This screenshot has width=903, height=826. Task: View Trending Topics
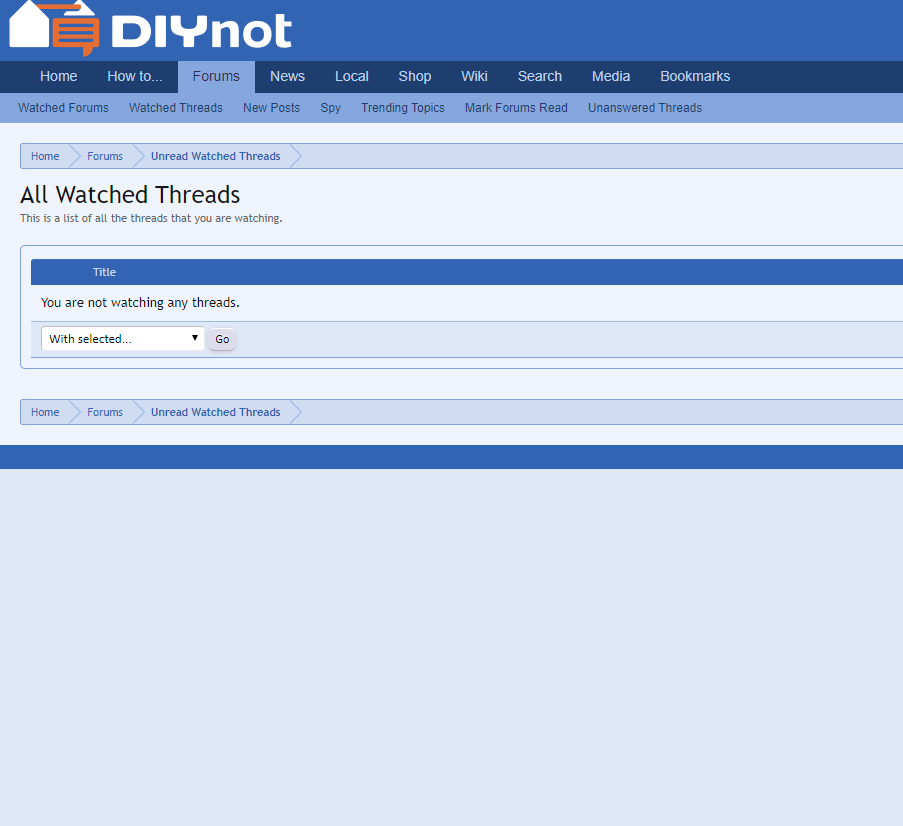[403, 108]
